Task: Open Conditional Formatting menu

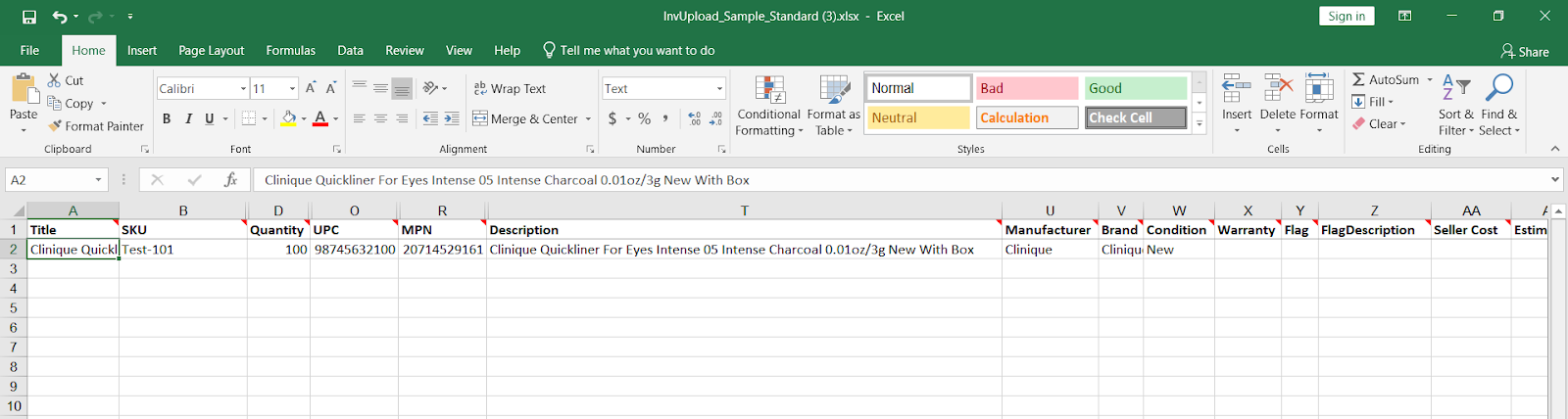Action: click(769, 106)
